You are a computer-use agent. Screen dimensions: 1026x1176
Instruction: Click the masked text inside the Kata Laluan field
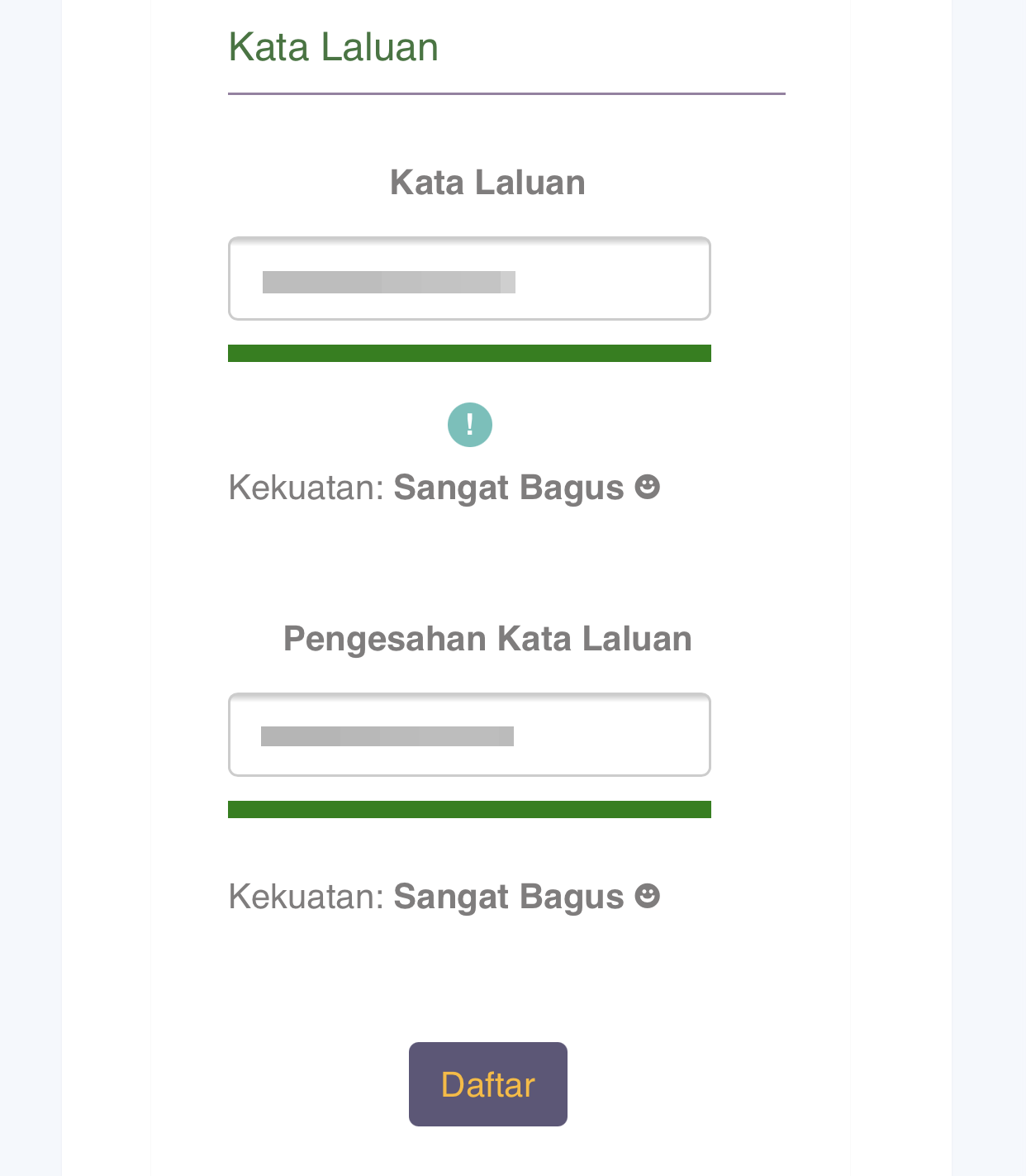click(388, 282)
